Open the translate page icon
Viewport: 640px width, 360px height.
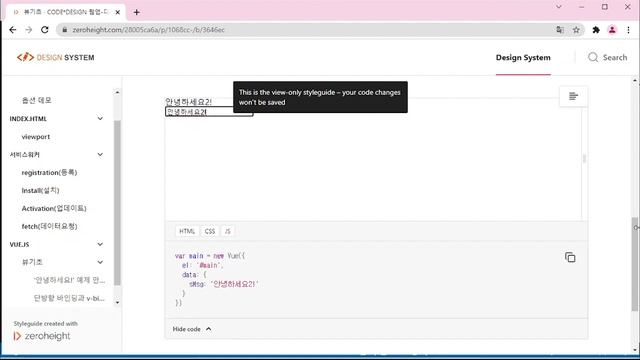pos(560,30)
